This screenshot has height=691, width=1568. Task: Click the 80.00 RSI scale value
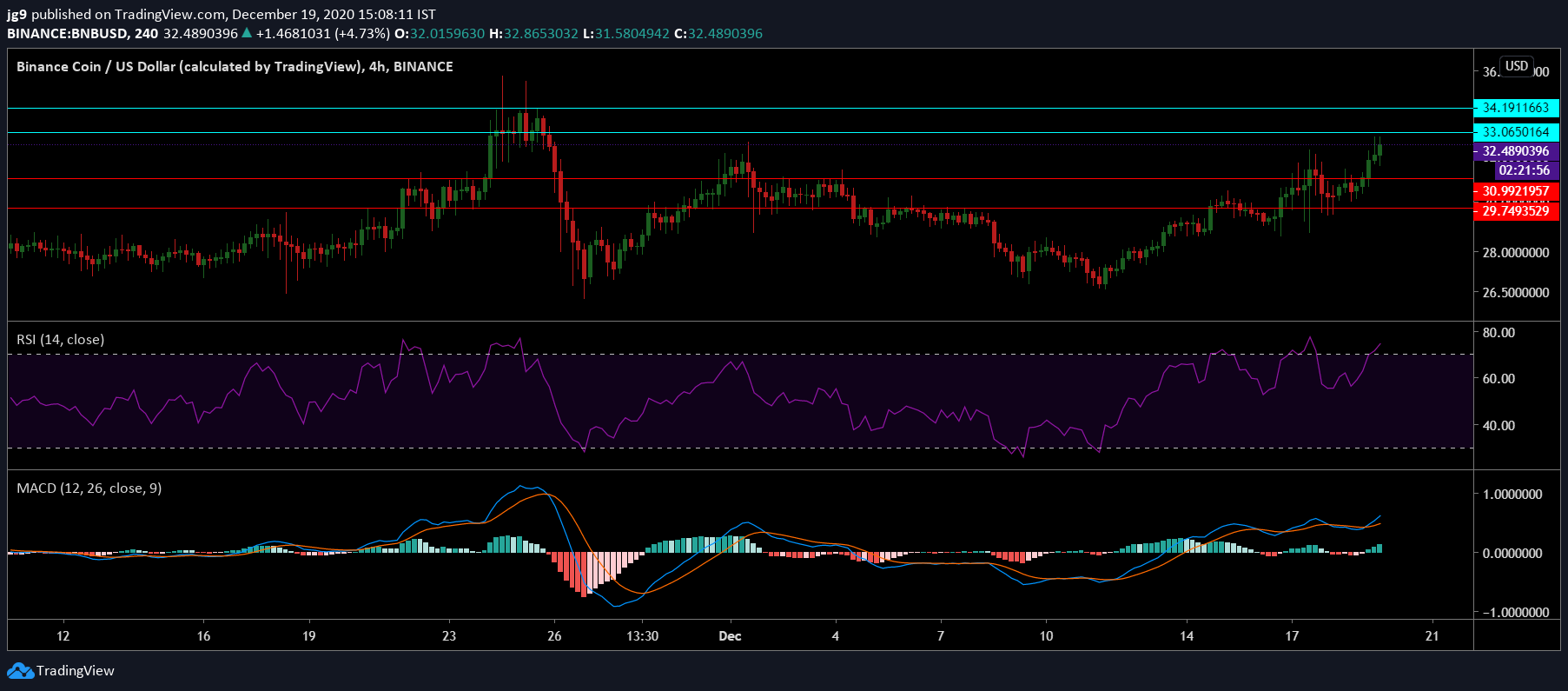point(1499,333)
